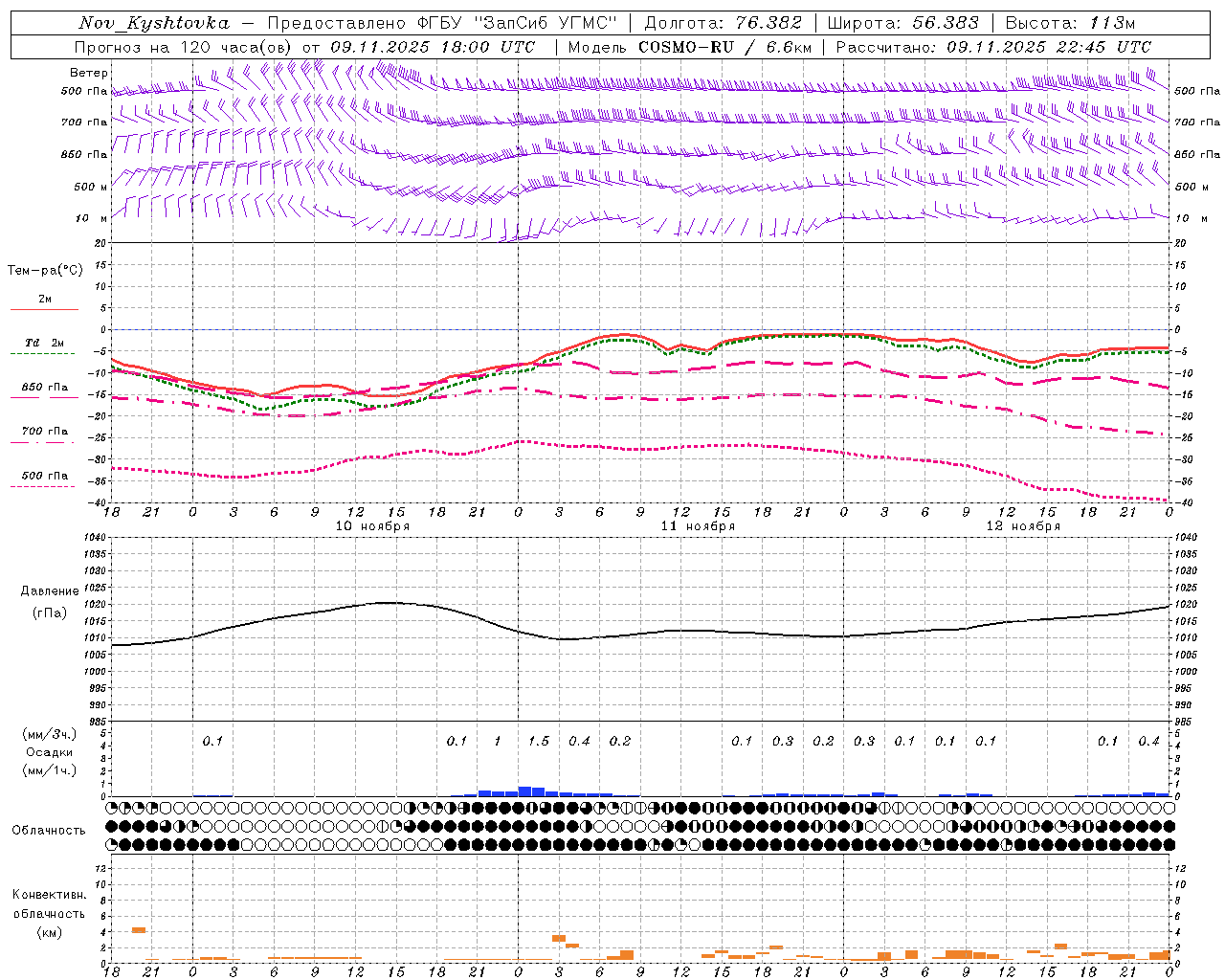Select the provider text ФГБУ "ЗапСиб УГМС"

pyautogui.click(x=518, y=23)
